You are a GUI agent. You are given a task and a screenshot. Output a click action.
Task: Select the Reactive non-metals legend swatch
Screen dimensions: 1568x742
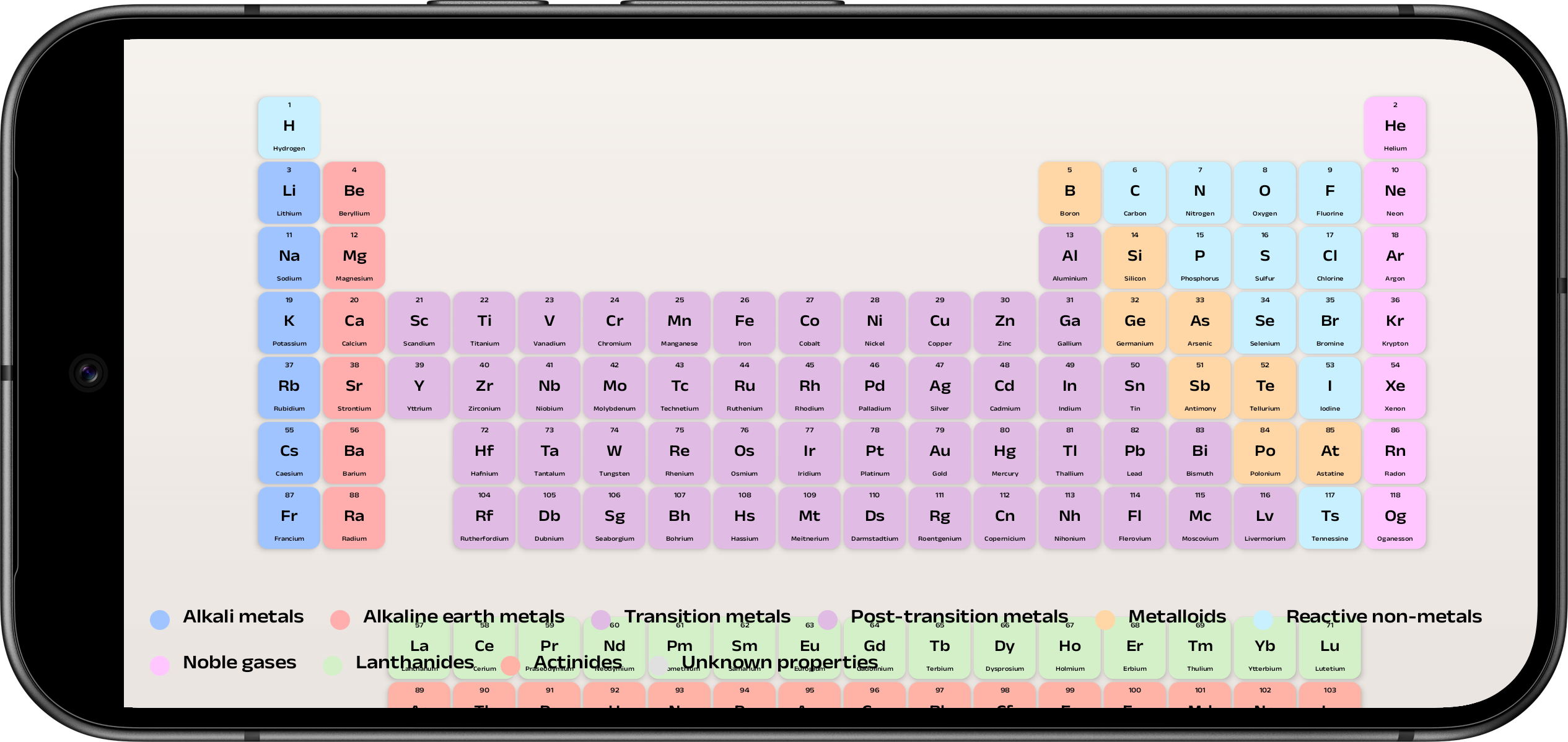(1263, 619)
